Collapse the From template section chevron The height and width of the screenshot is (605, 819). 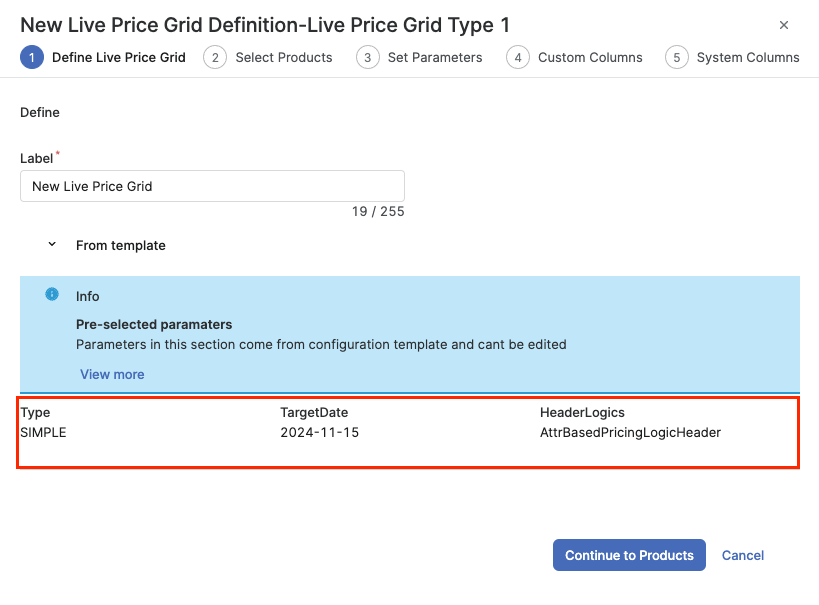(52, 245)
